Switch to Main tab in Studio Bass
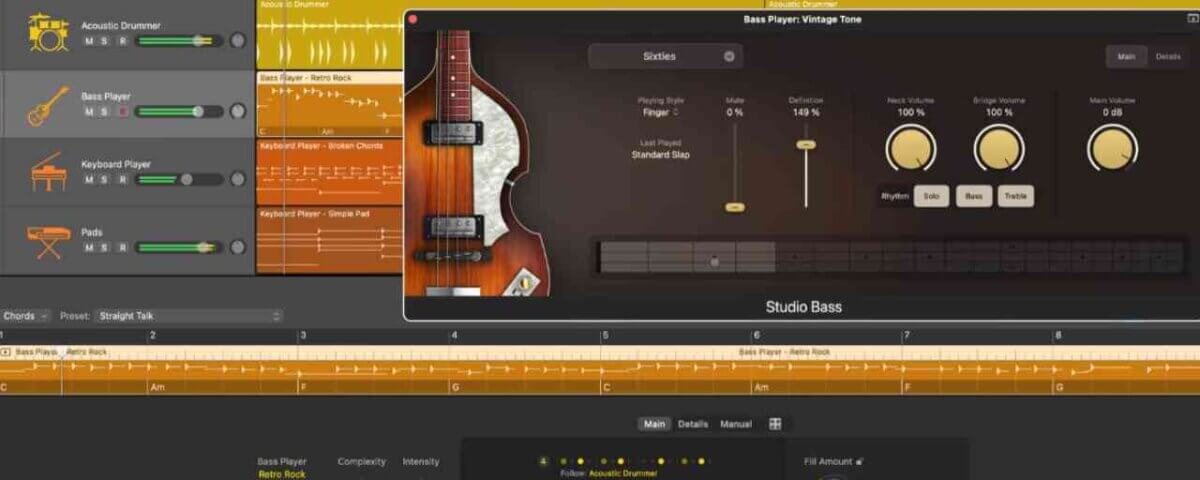1200x480 pixels. 1126,57
